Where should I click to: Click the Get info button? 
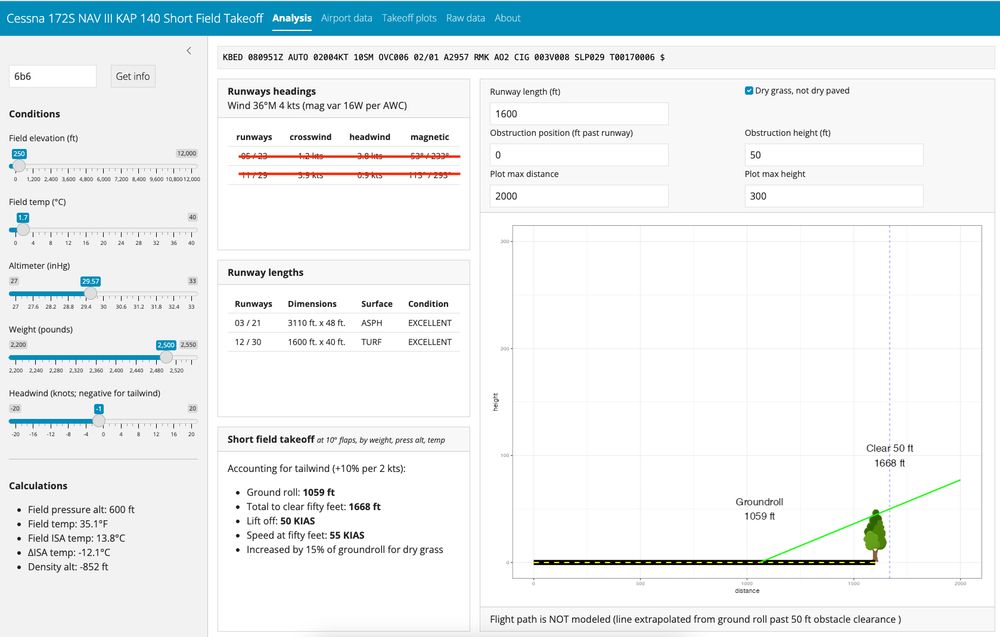(x=133, y=76)
